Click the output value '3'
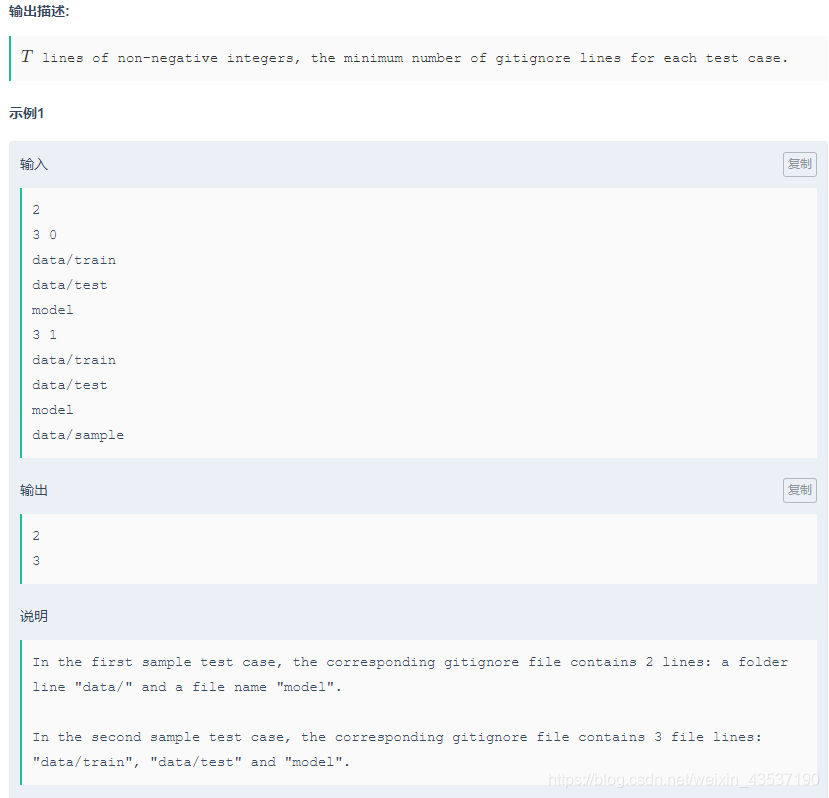Screen dimensions: 829x798 click(36, 561)
